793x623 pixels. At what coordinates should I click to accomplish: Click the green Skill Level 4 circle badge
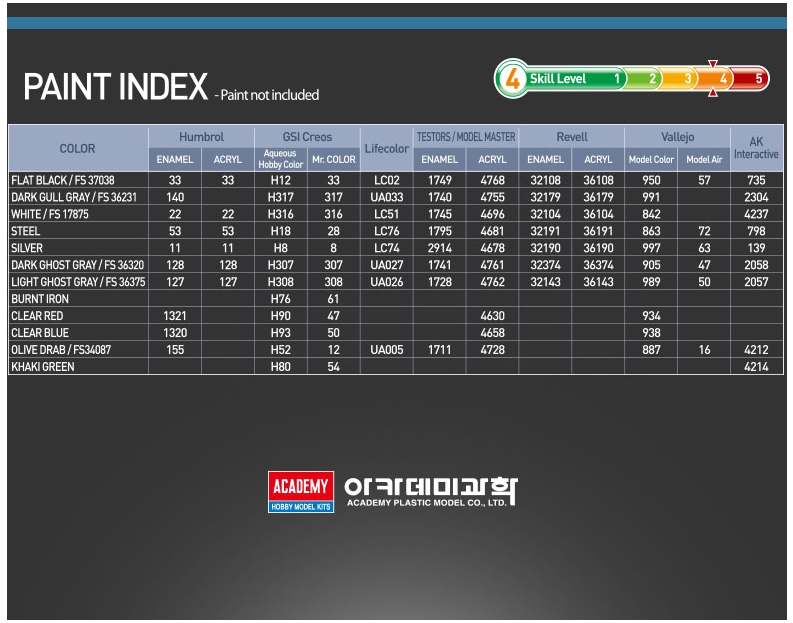512,79
